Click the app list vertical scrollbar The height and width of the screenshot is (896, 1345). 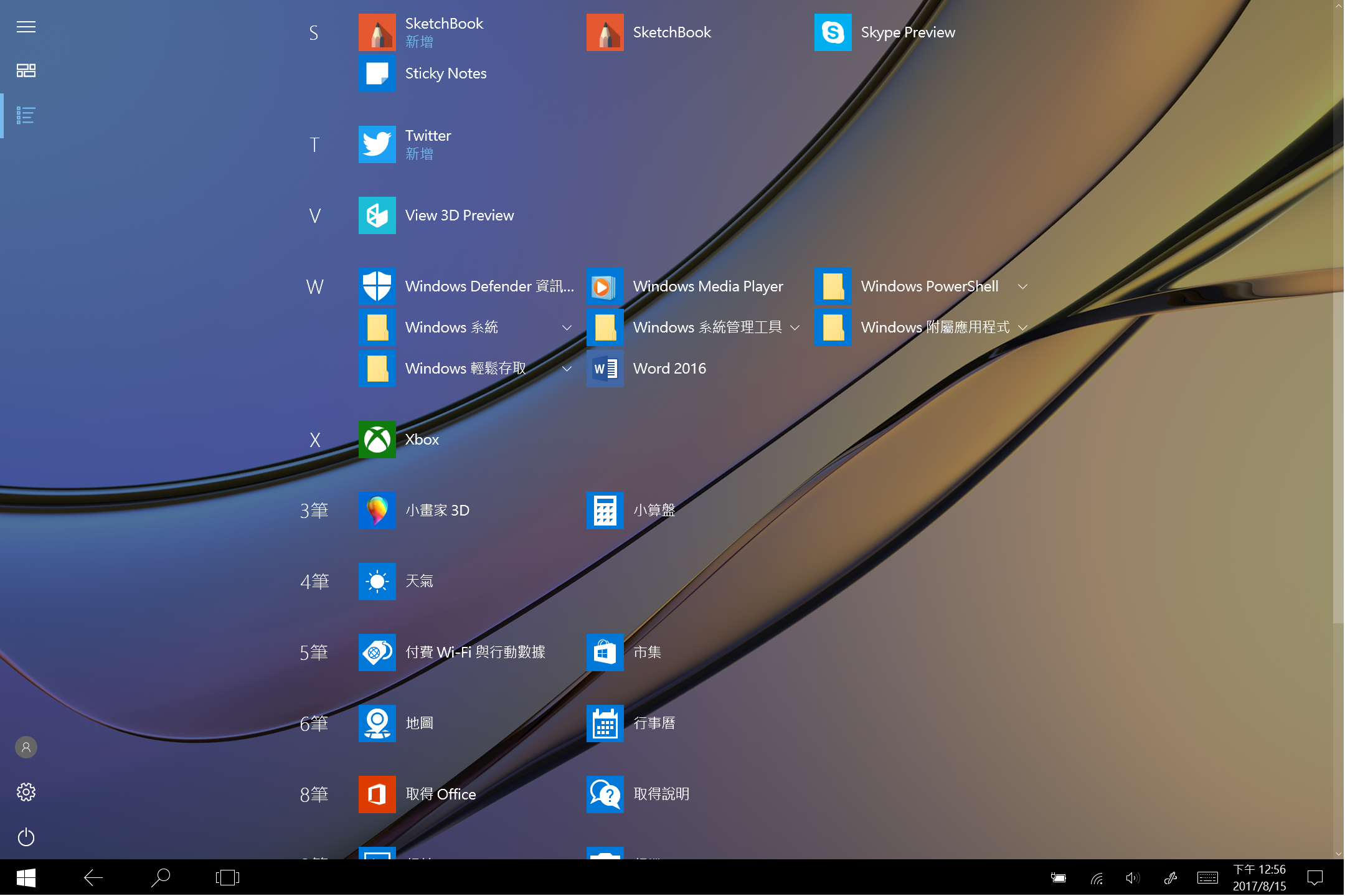point(1338,458)
